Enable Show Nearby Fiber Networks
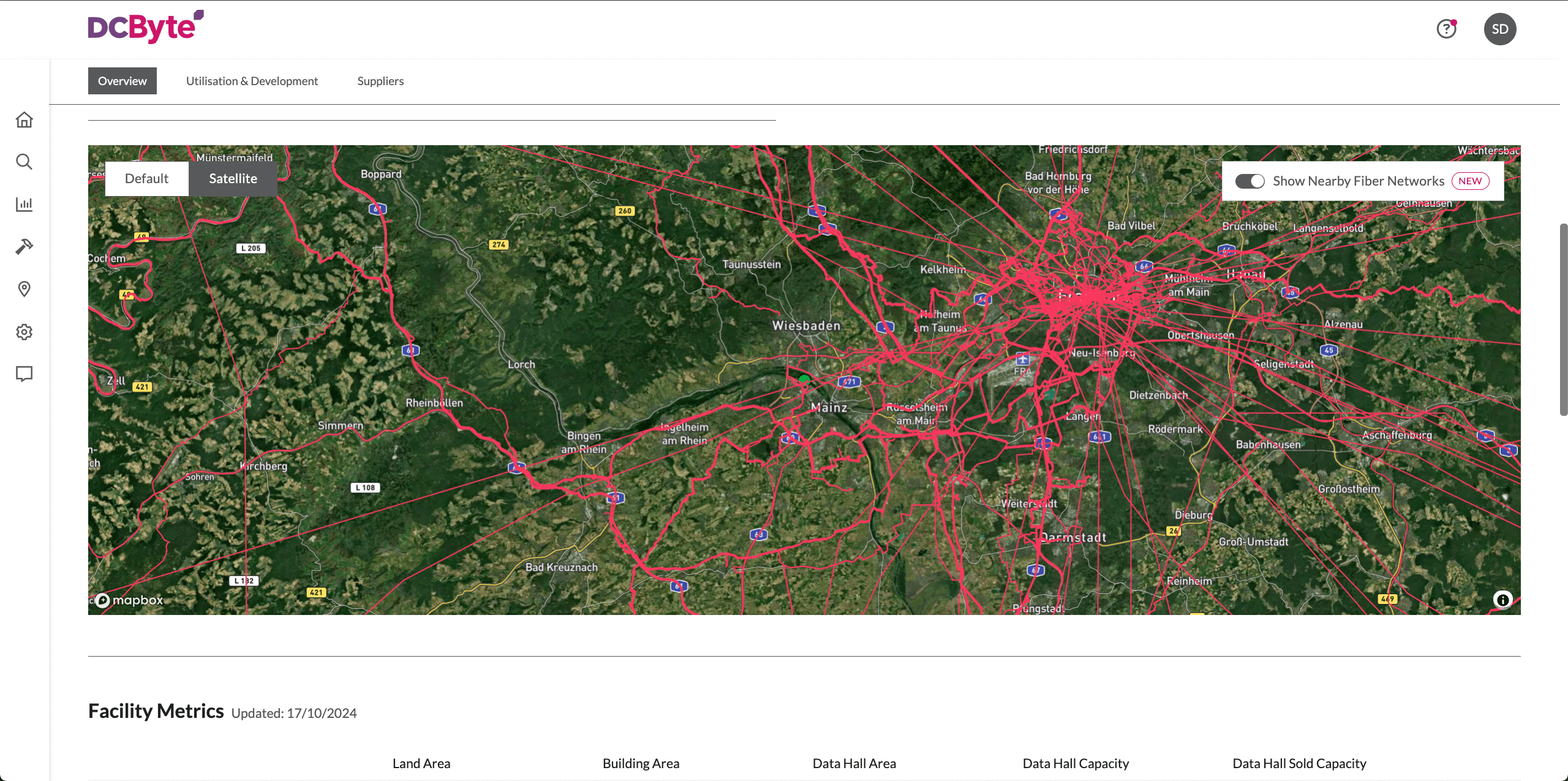 [x=1250, y=181]
